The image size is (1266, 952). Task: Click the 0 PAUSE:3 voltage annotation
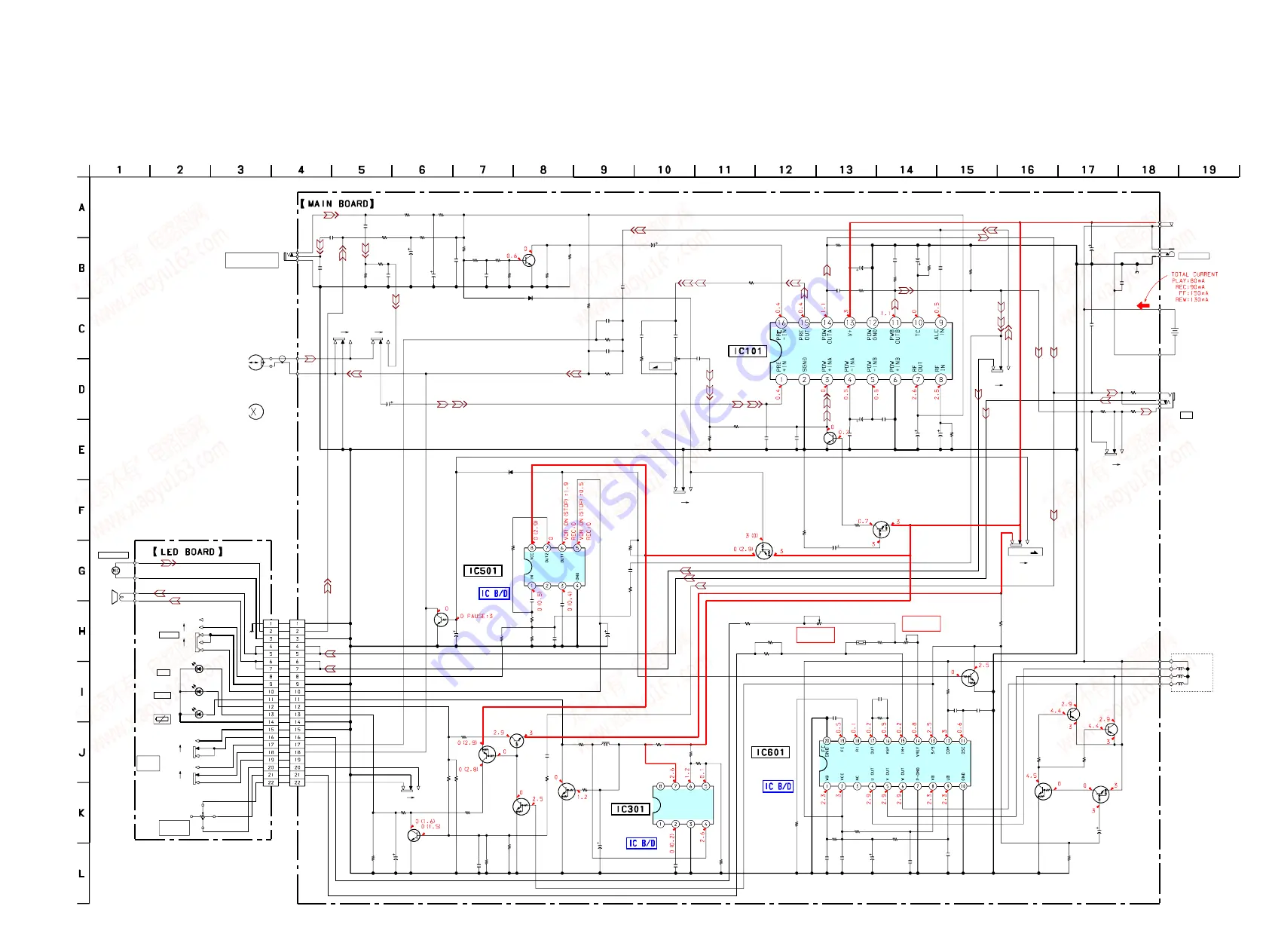[476, 617]
